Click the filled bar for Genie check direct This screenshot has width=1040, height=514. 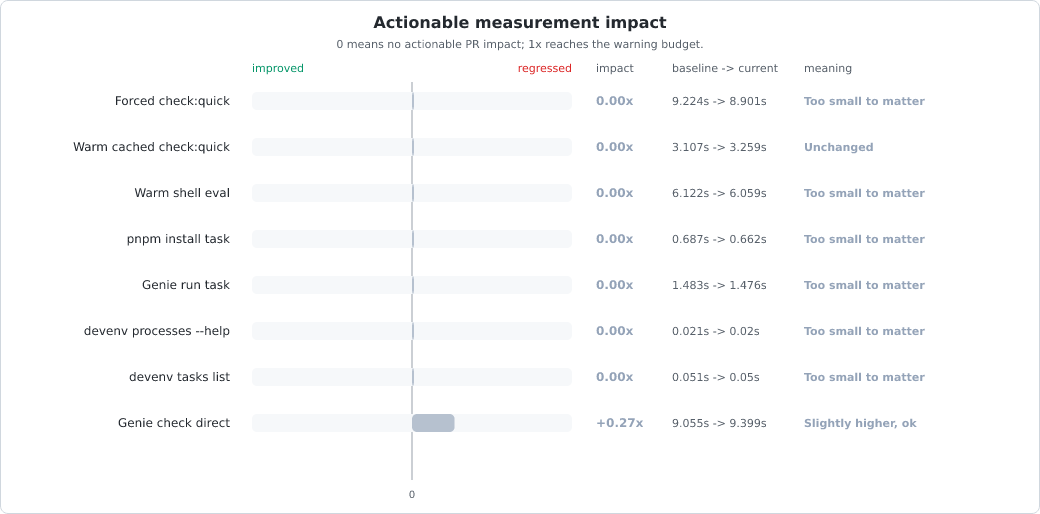click(x=433, y=423)
